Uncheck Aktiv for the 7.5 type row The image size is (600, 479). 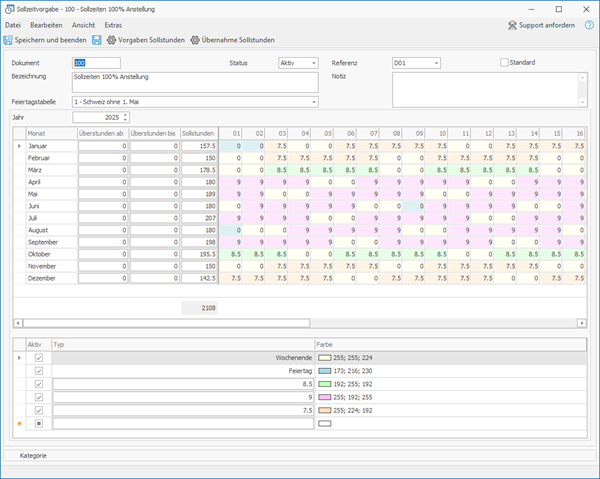(x=39, y=410)
